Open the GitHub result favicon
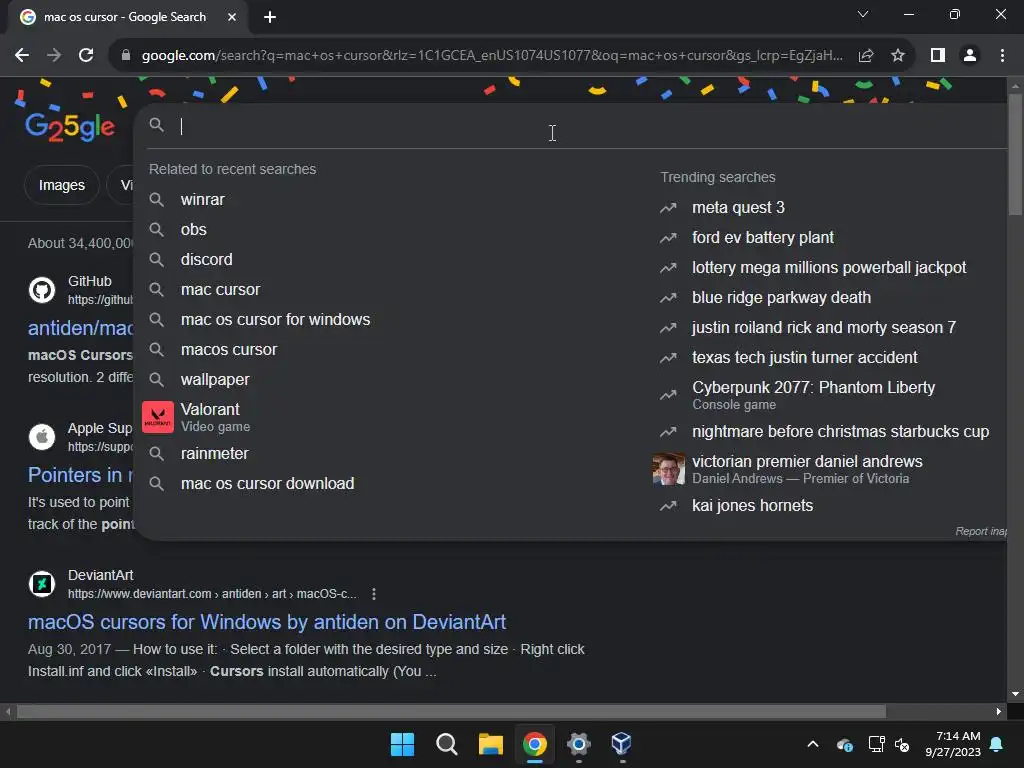Screen dimensions: 1024x768 [x=42, y=289]
